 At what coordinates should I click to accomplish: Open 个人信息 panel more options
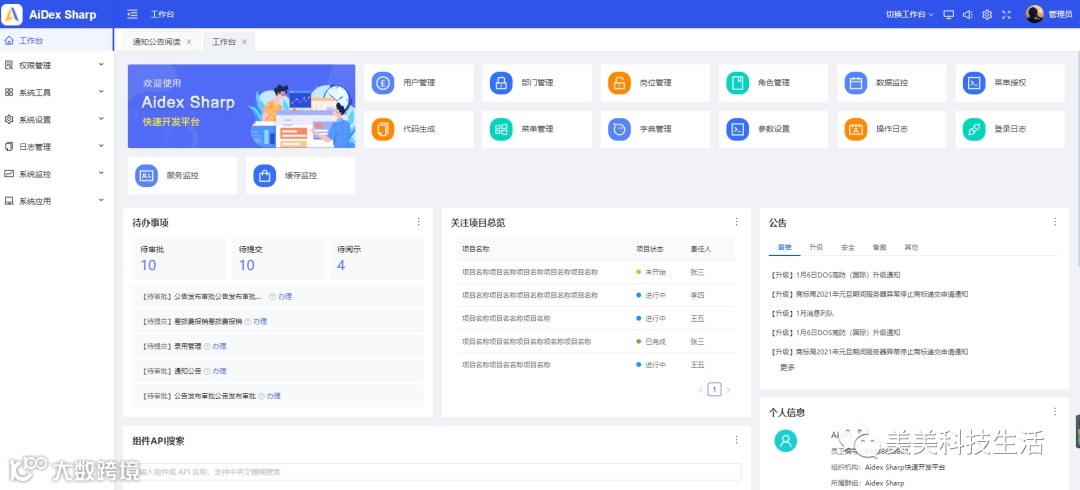click(x=1055, y=411)
